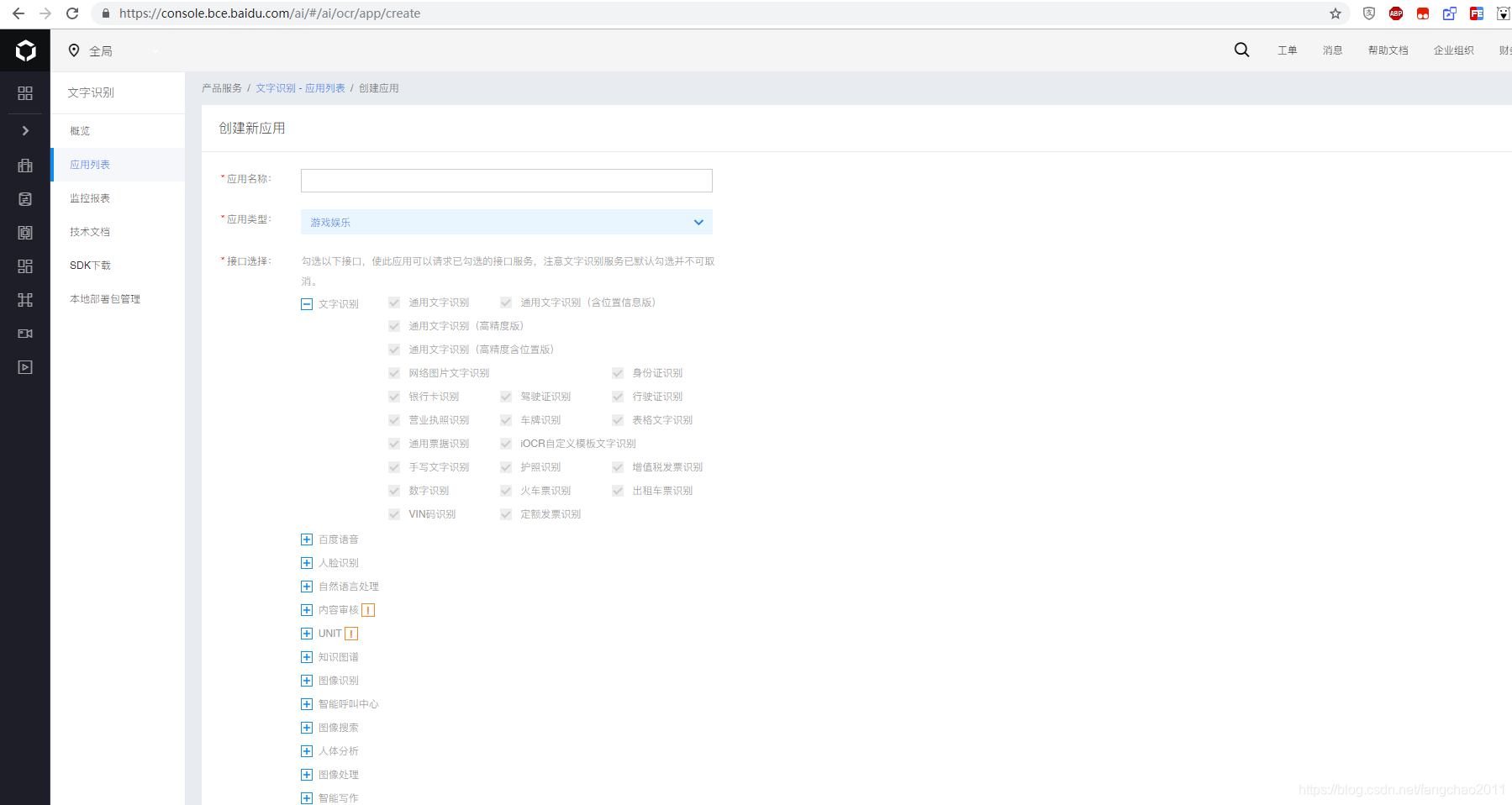1512x805 pixels.
Task: Click the shield extension icon in browser toolbar
Action: point(1369,13)
